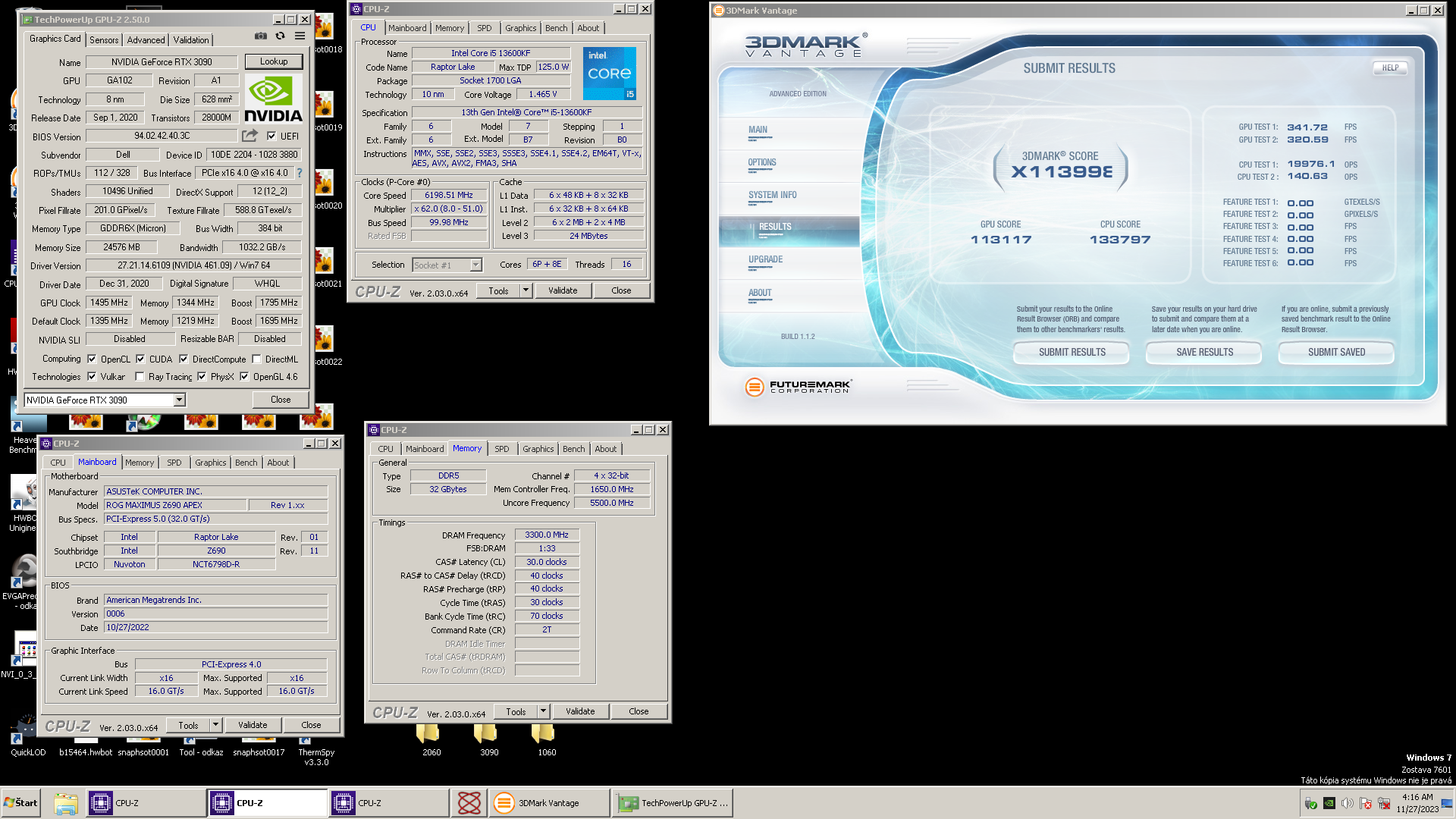This screenshot has height=819, width=1456.
Task: Click SUBMIT RESULTS button in 3DMark Vantage
Action: tap(1072, 352)
